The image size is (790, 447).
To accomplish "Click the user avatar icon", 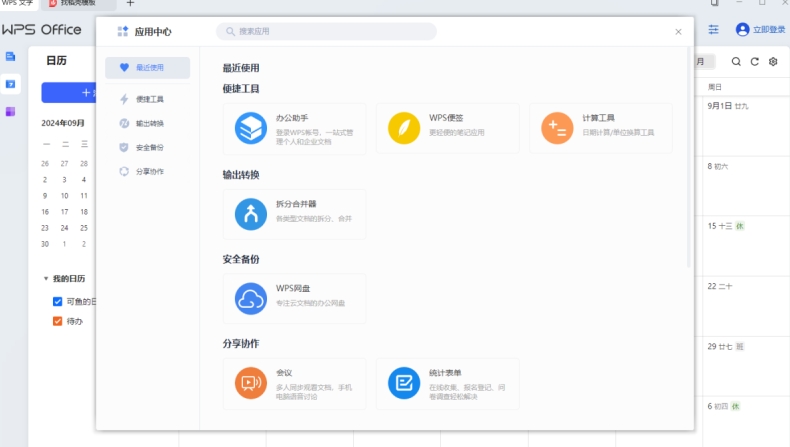I will click(742, 30).
